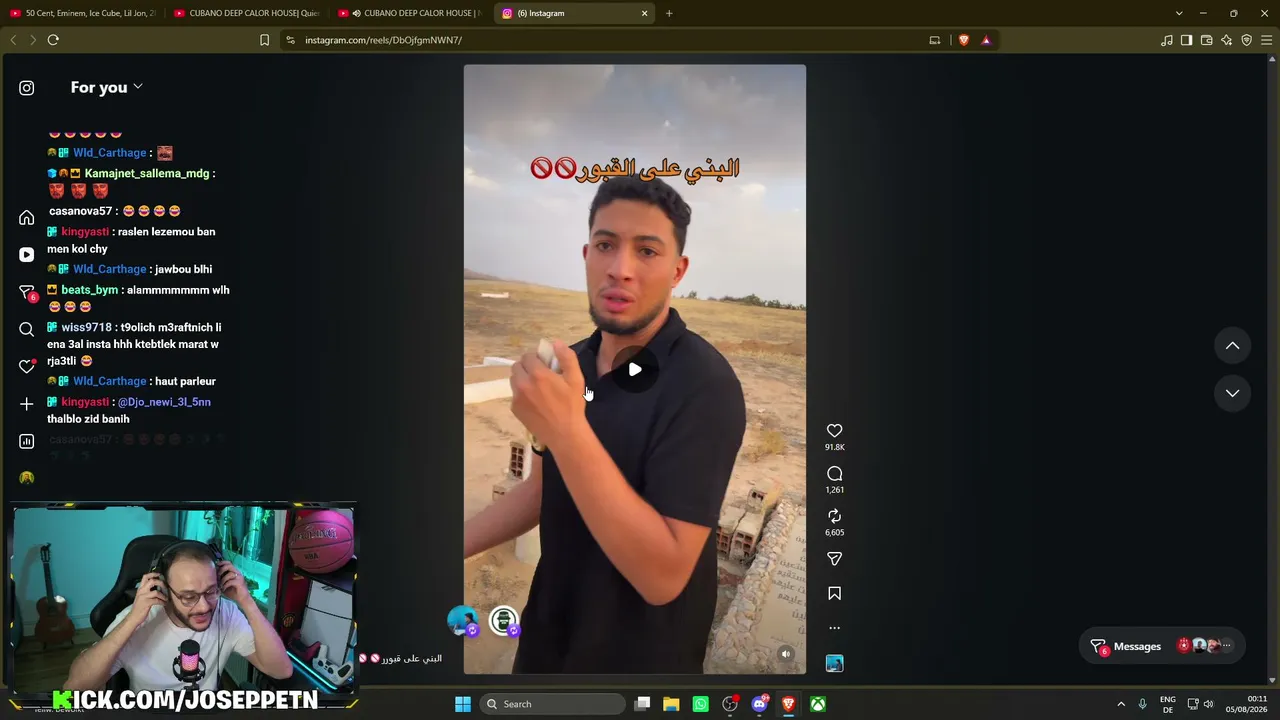Open WhatsApp from the taskbar

(x=701, y=704)
